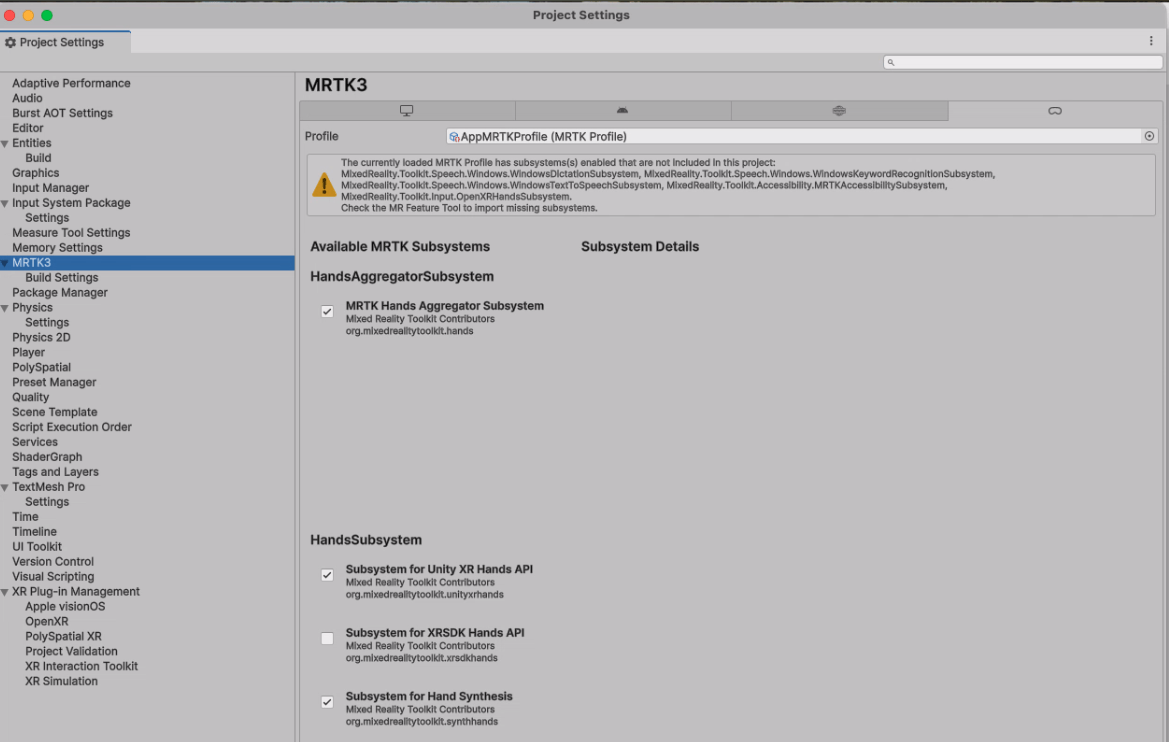This screenshot has height=742, width=1169.
Task: Select the visionOS headset platform tab
Action: (1055, 110)
